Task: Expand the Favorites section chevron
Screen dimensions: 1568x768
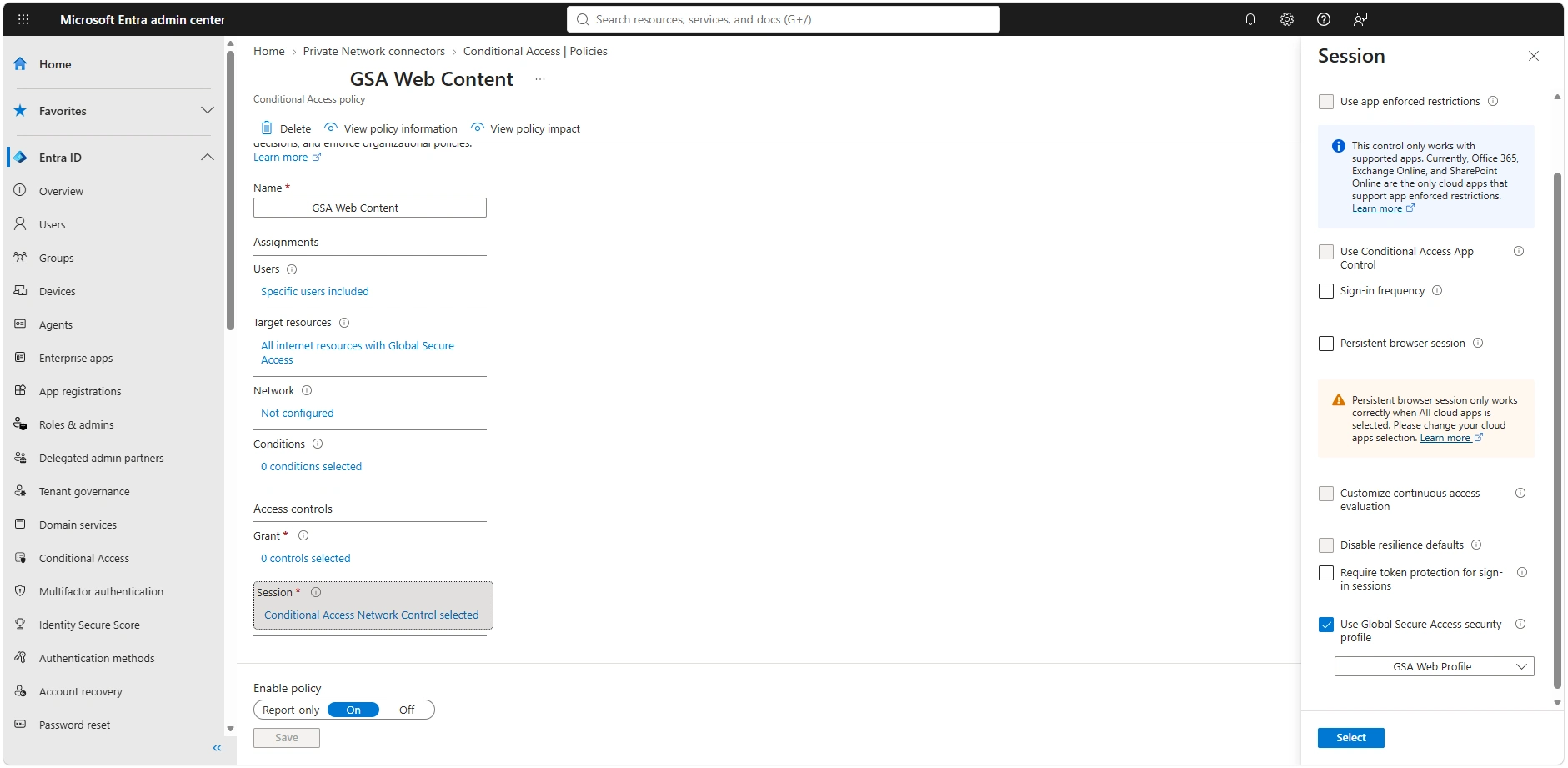Action: click(x=208, y=110)
